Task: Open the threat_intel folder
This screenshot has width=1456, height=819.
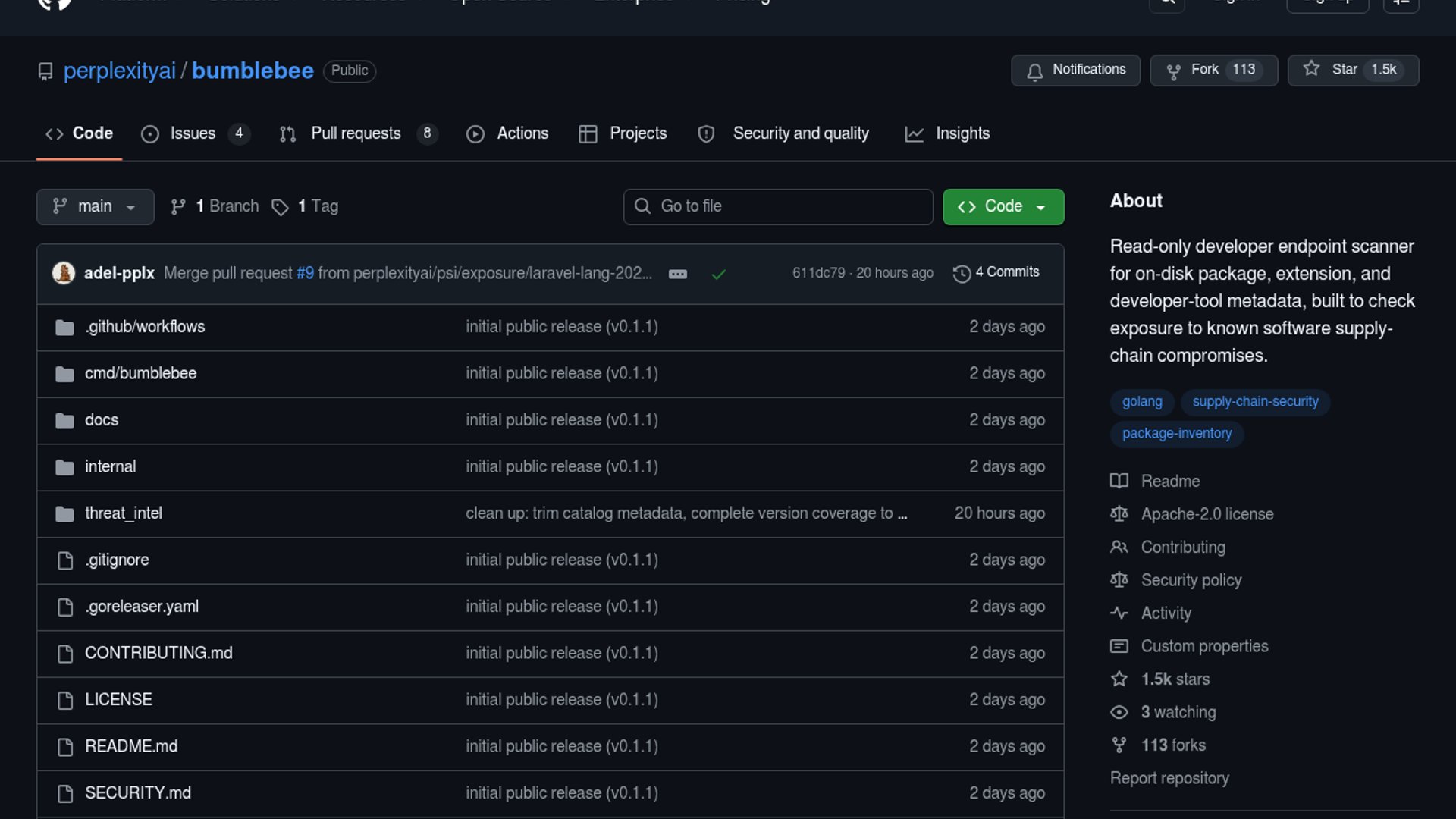Action: coord(124,513)
